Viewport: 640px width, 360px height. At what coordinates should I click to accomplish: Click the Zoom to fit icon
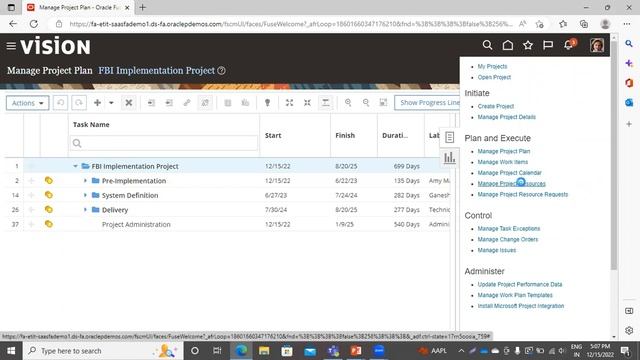tap(383, 103)
